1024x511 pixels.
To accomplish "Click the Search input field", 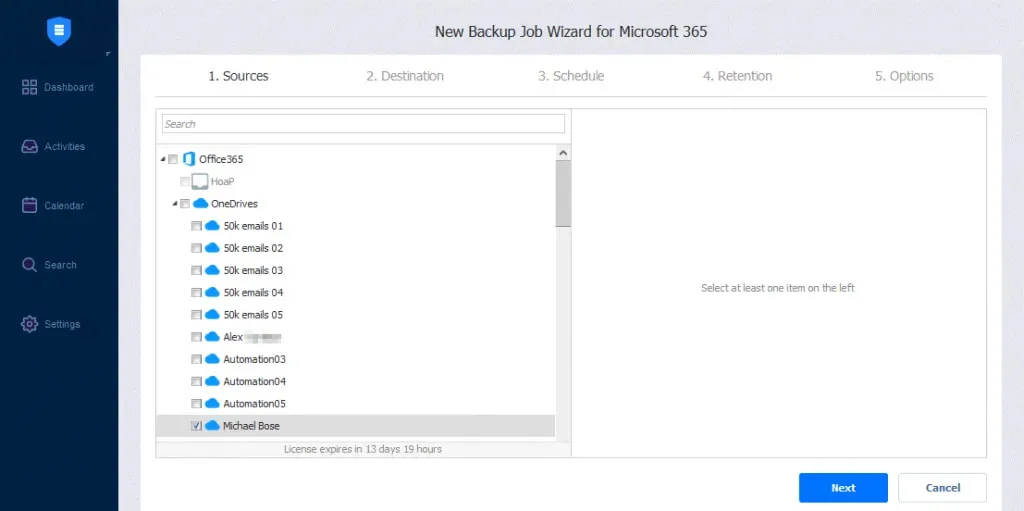I will tap(363, 124).
